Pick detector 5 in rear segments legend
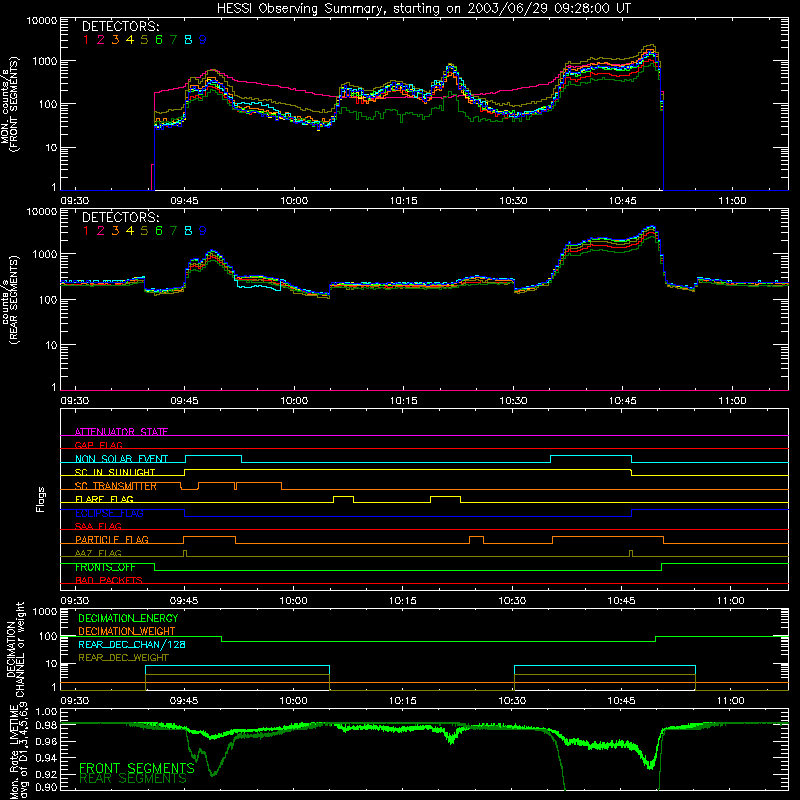Image resolution: width=800 pixels, height=800 pixels. tap(144, 231)
